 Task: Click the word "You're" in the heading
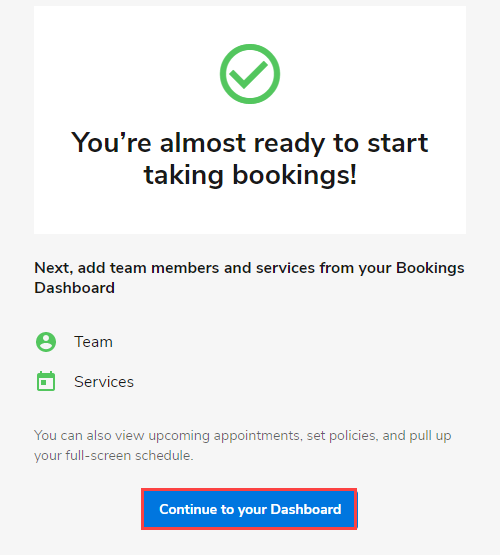(111, 143)
